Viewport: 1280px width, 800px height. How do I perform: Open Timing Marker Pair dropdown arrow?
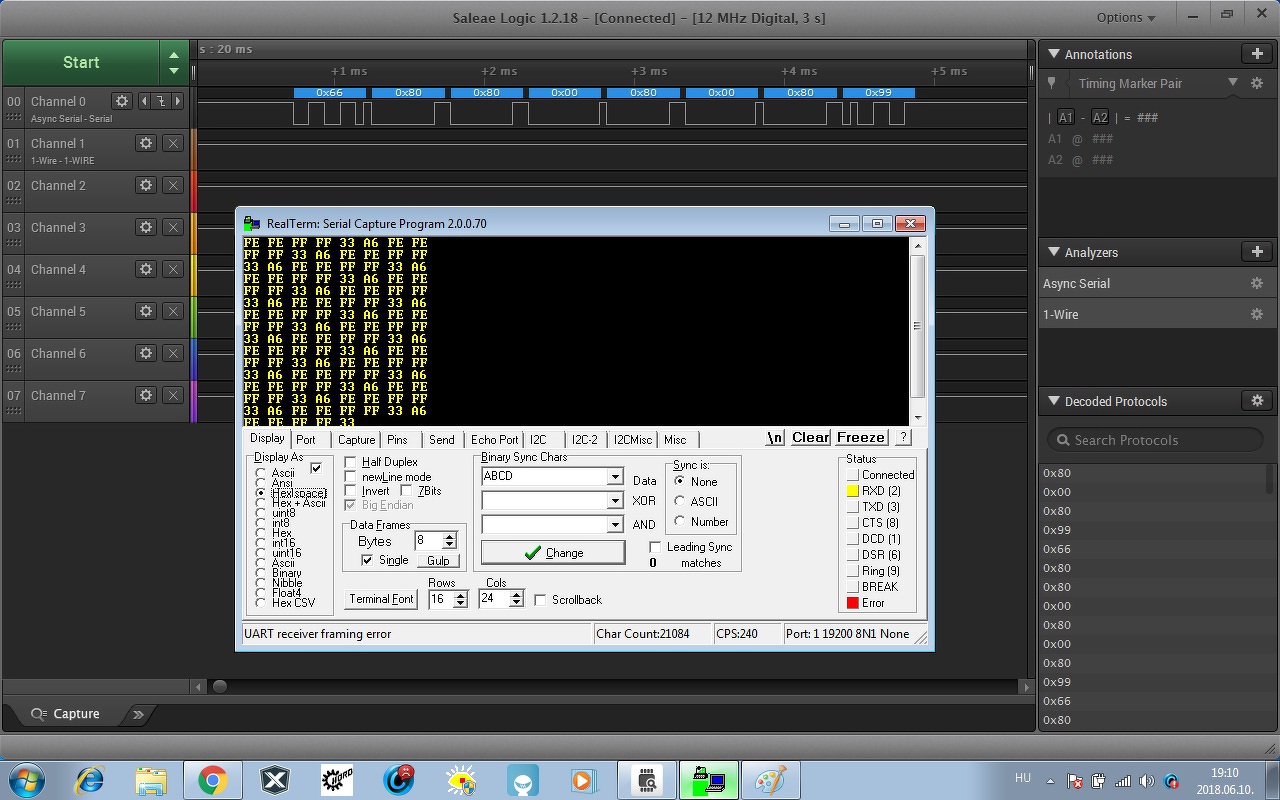[1233, 83]
